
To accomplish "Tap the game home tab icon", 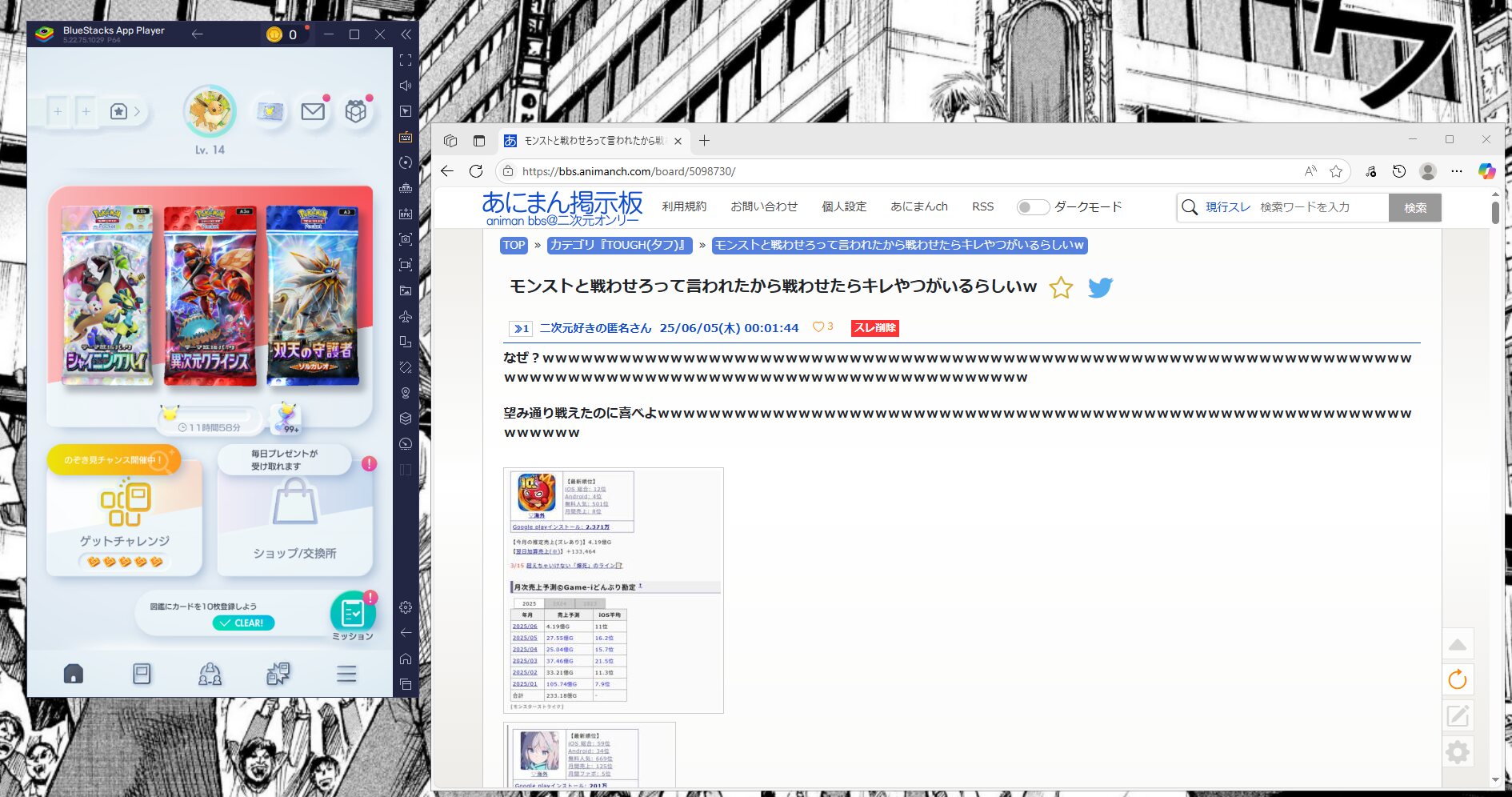I will [x=74, y=674].
